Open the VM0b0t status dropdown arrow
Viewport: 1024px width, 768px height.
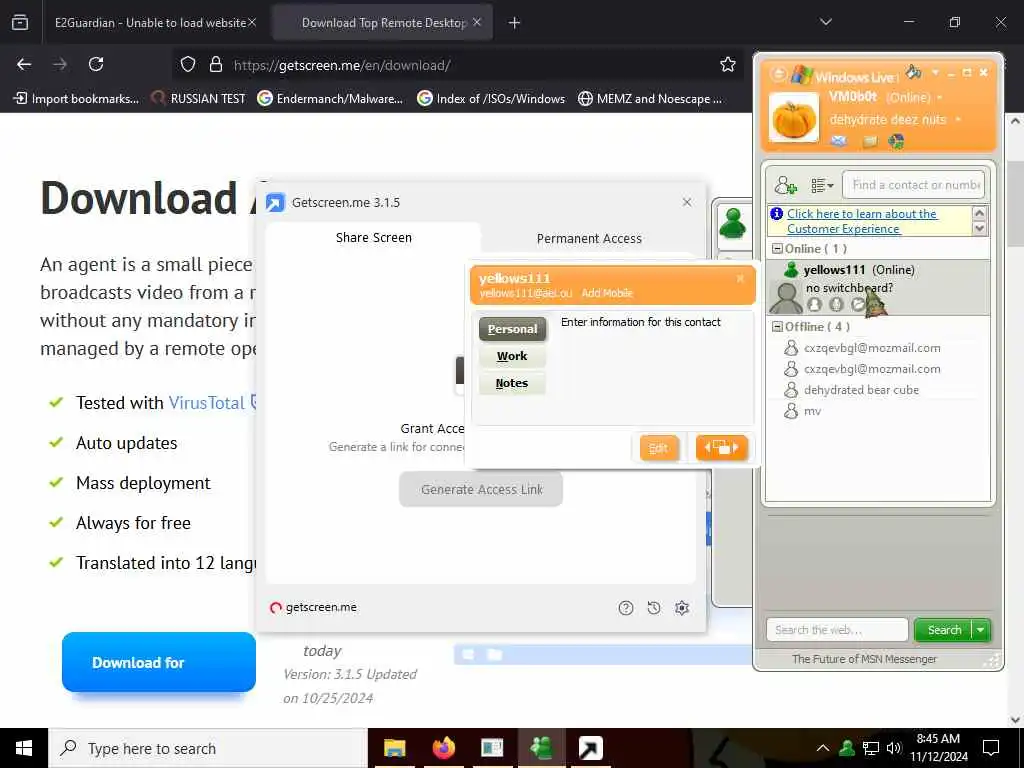pos(940,97)
